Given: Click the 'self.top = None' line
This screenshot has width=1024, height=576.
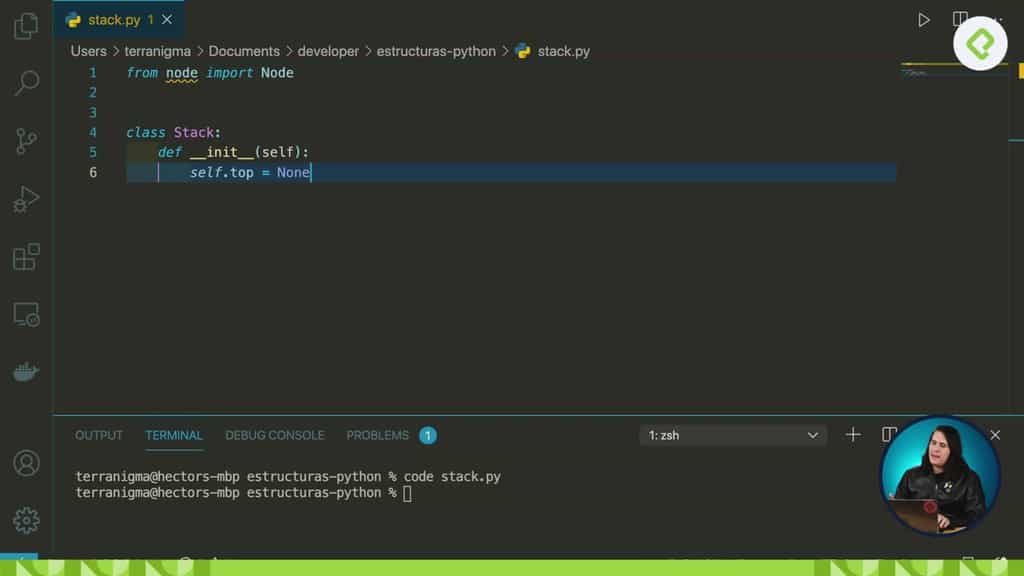Looking at the screenshot, I should click(249, 172).
